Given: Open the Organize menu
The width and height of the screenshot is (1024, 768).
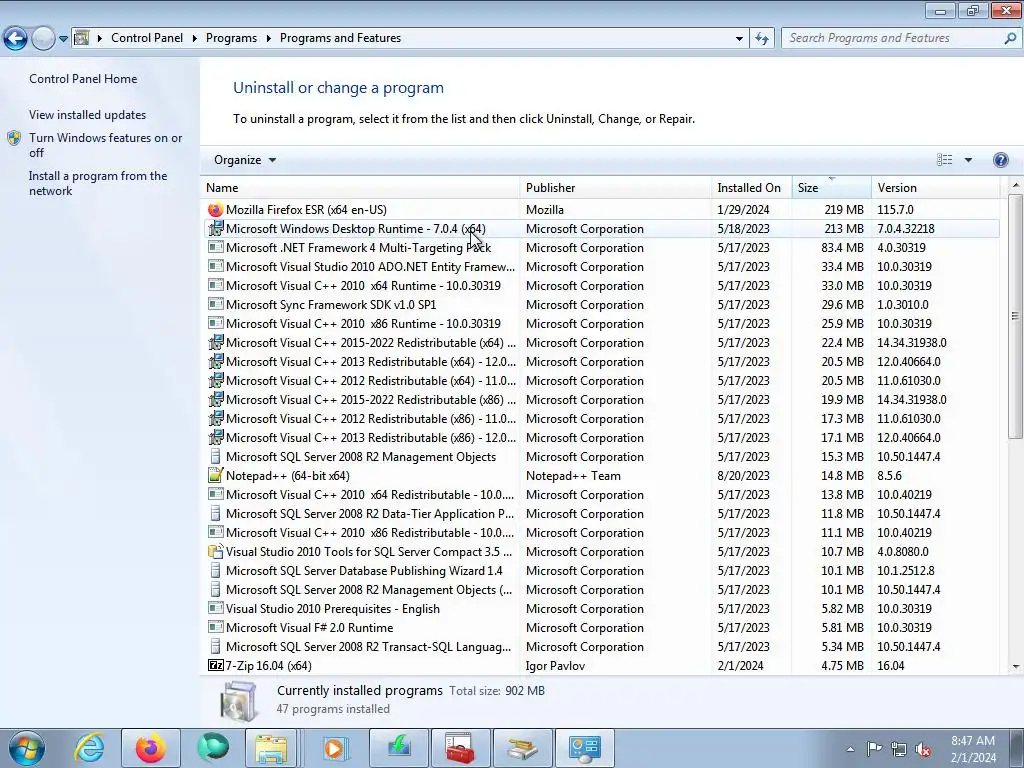Looking at the screenshot, I should 245,160.
